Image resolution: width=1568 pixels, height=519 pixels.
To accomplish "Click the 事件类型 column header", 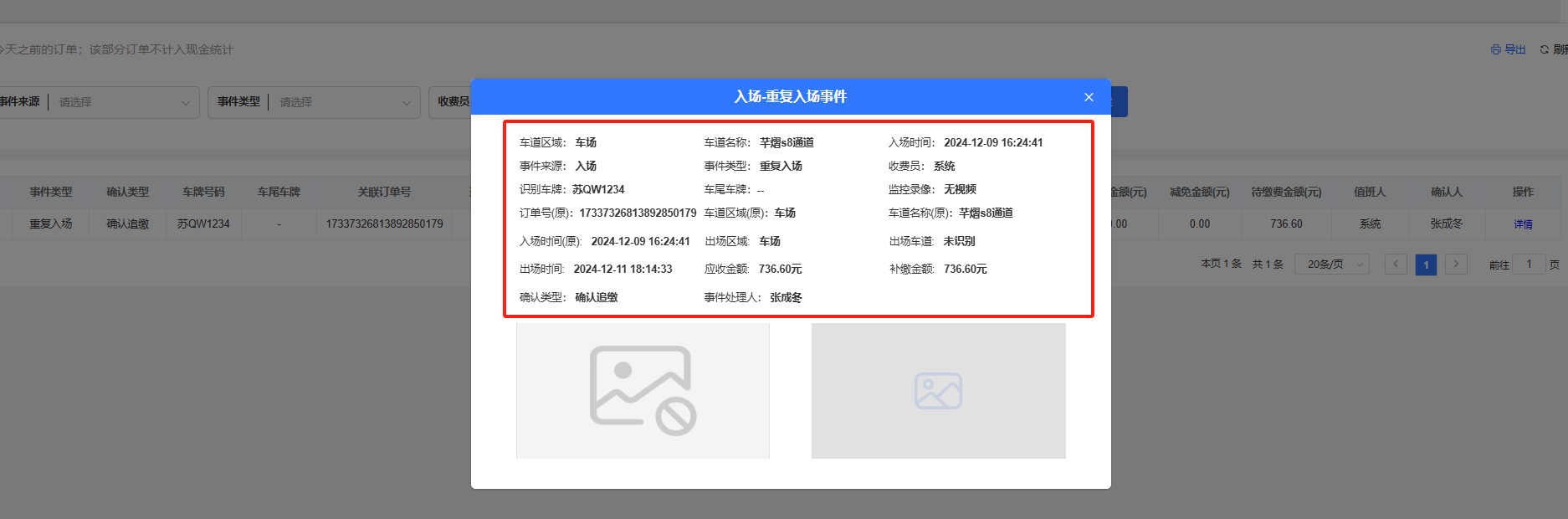I will point(51,192).
